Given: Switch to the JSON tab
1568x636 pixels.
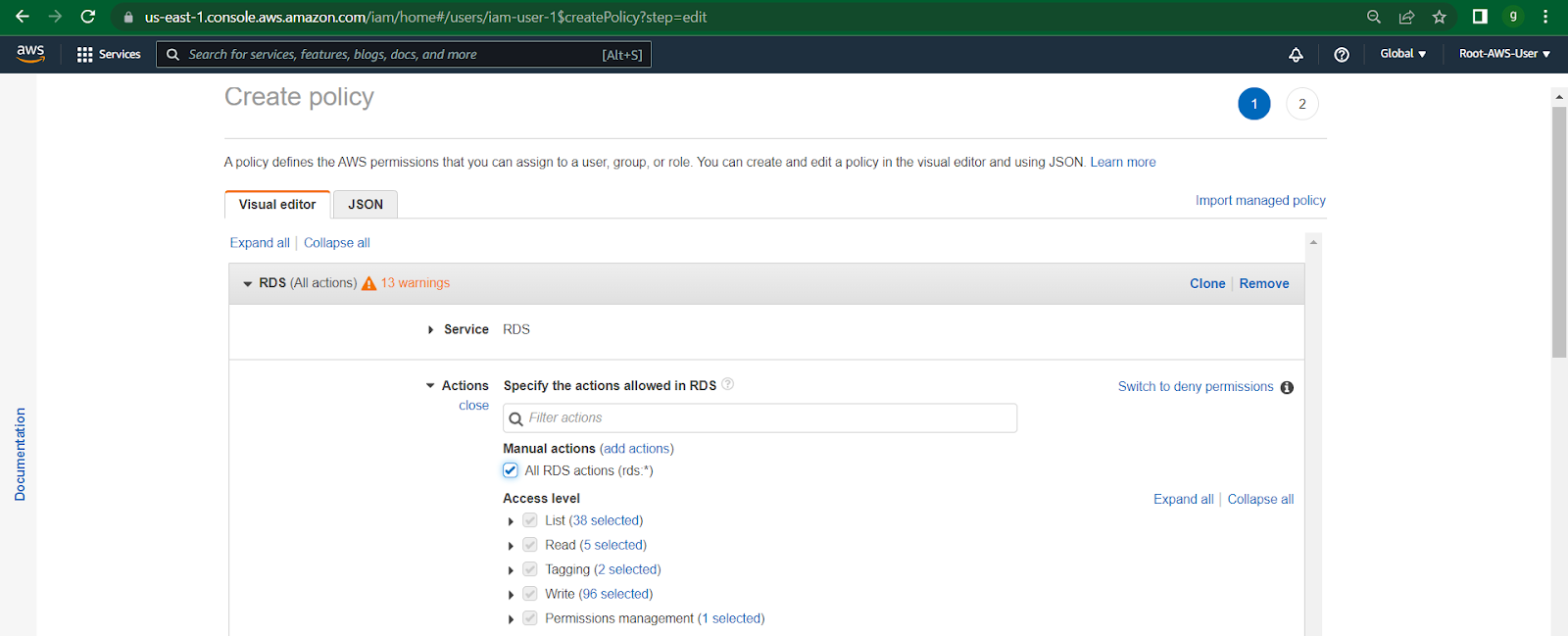Looking at the screenshot, I should click(x=366, y=204).
